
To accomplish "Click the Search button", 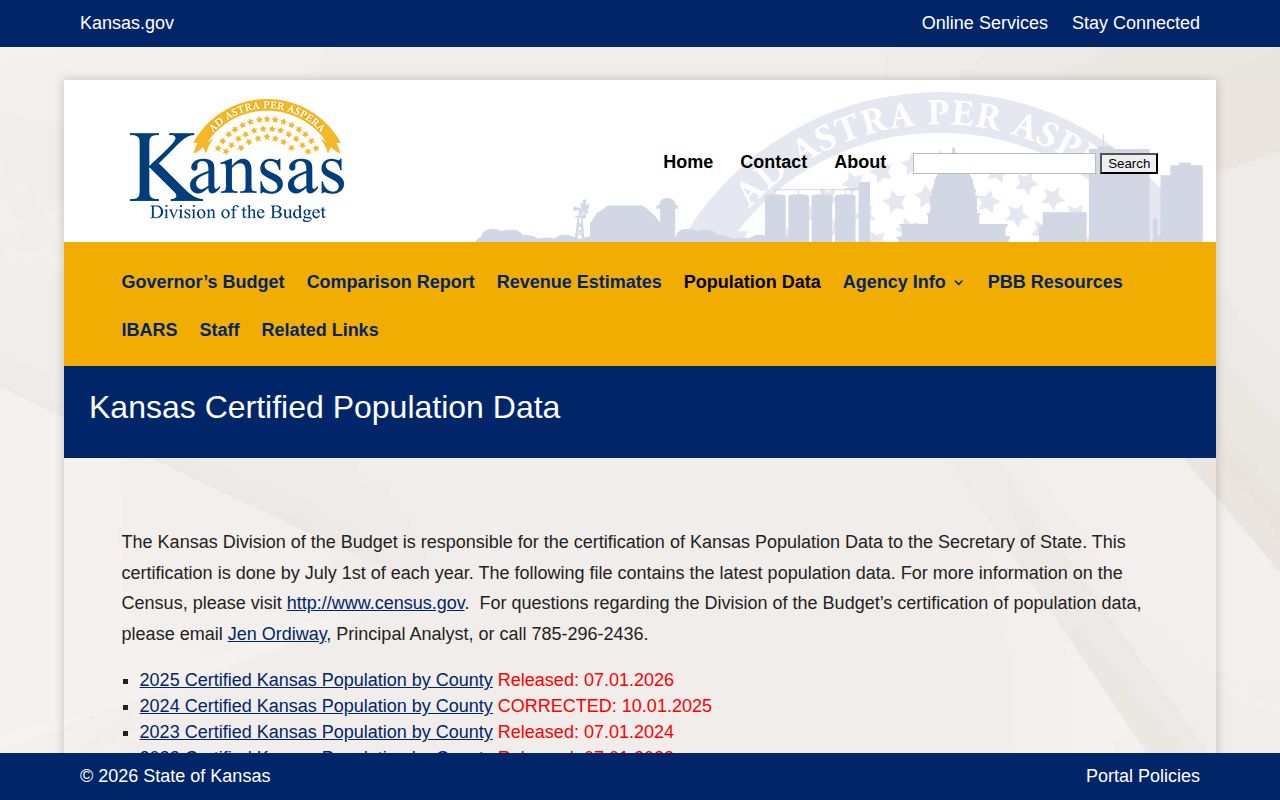I will point(1129,163).
